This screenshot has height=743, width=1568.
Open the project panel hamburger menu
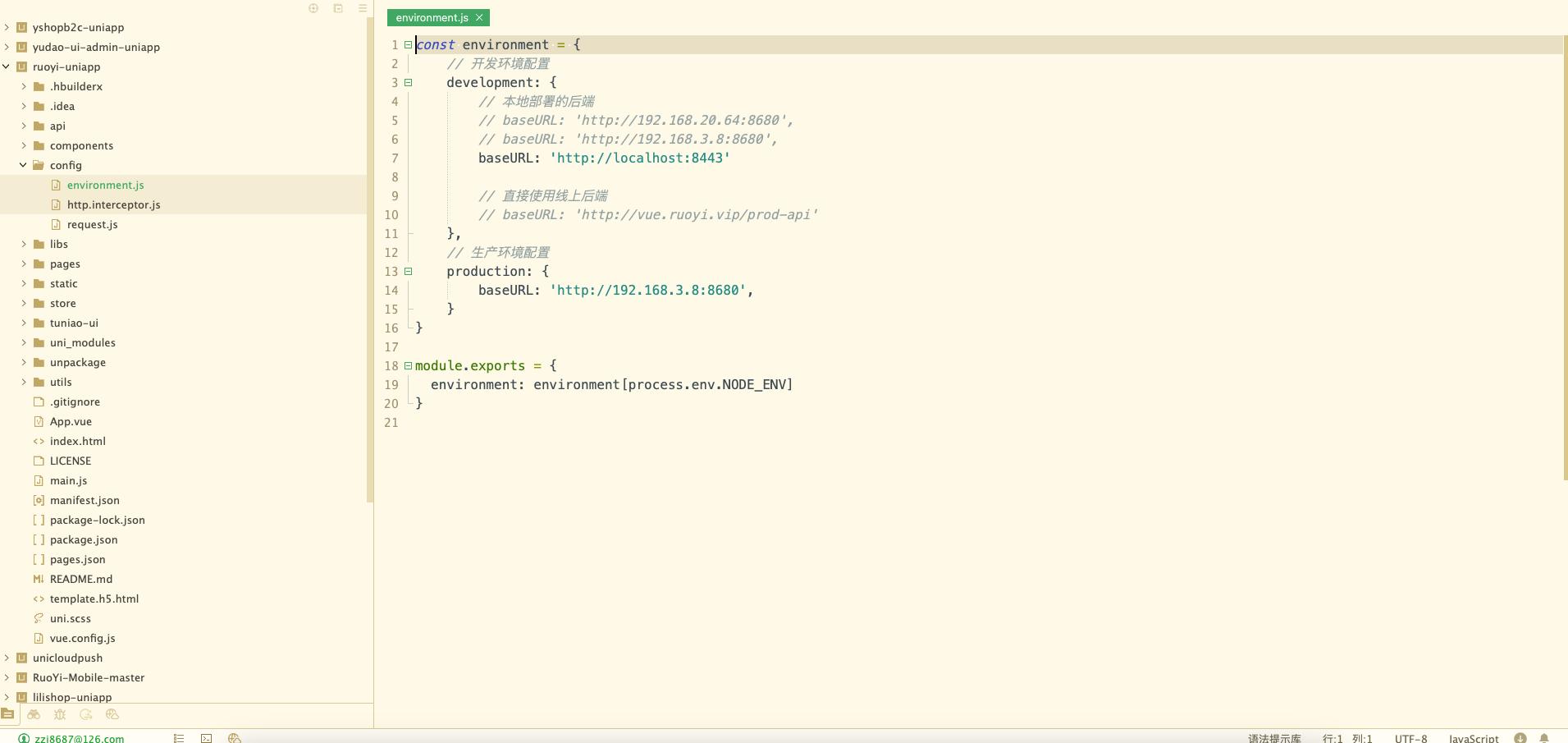(363, 8)
